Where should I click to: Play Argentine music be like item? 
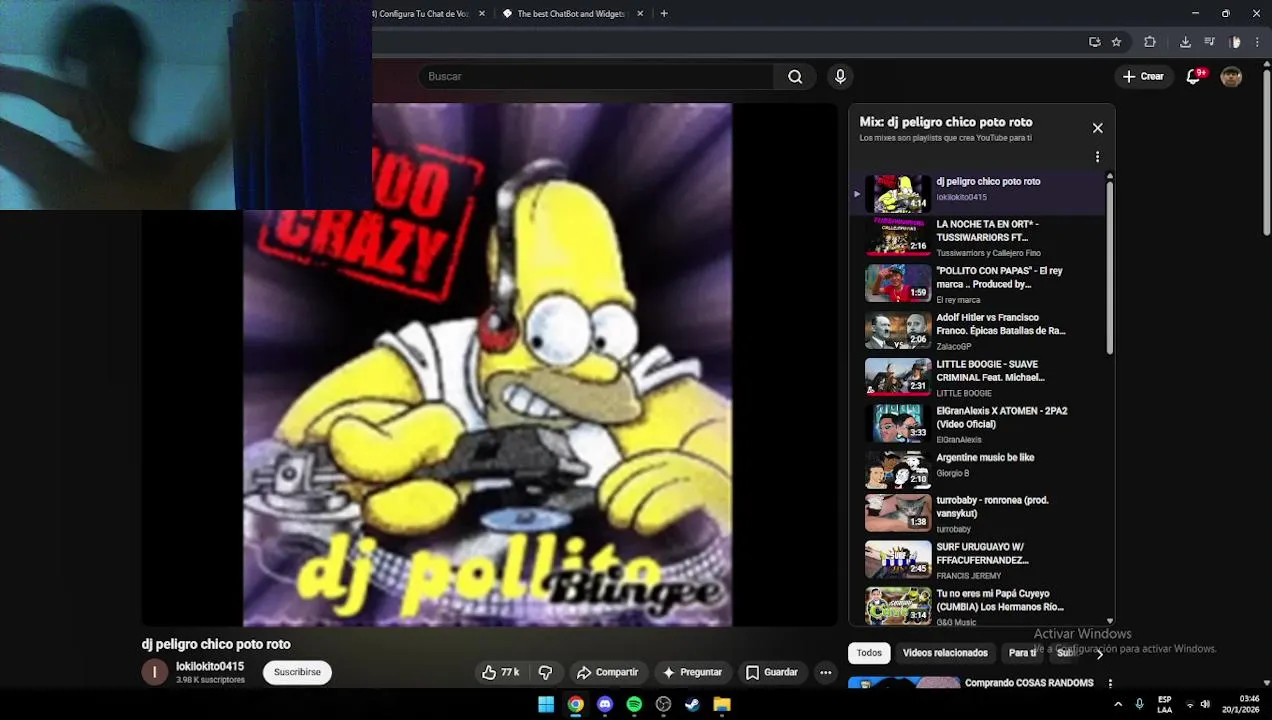click(978, 469)
